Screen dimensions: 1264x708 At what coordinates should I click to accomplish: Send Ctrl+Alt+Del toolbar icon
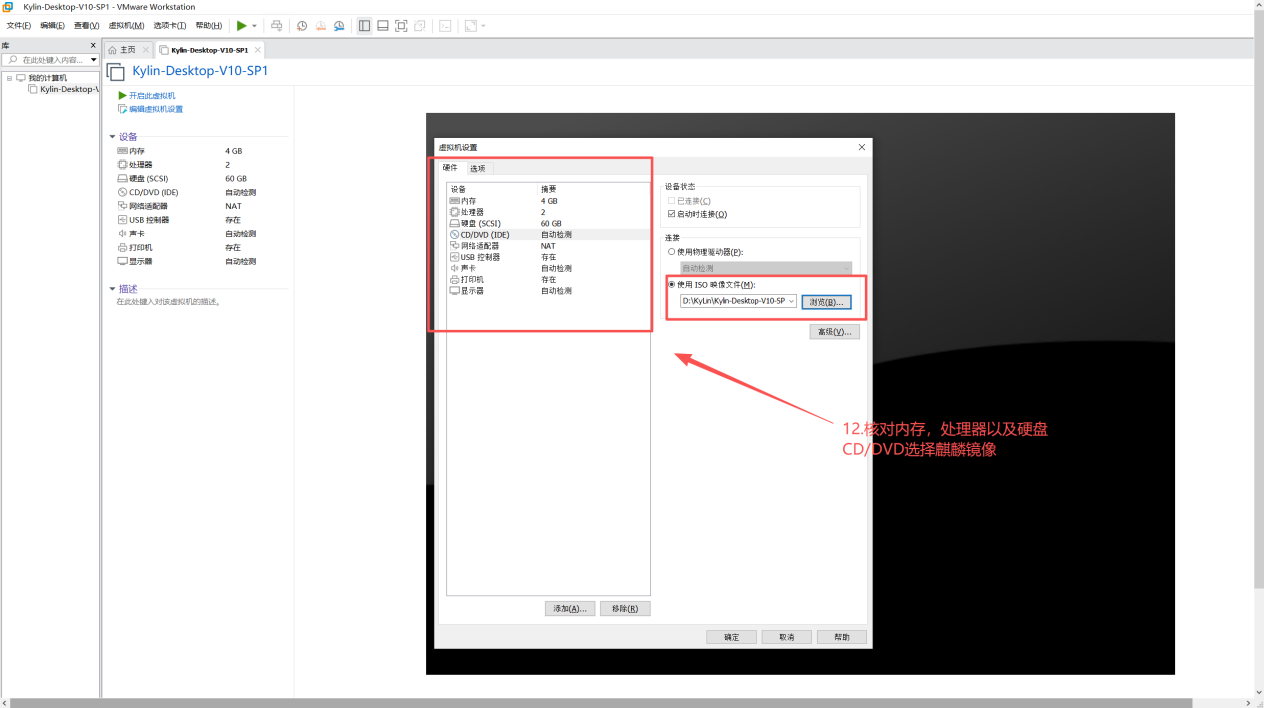(277, 25)
